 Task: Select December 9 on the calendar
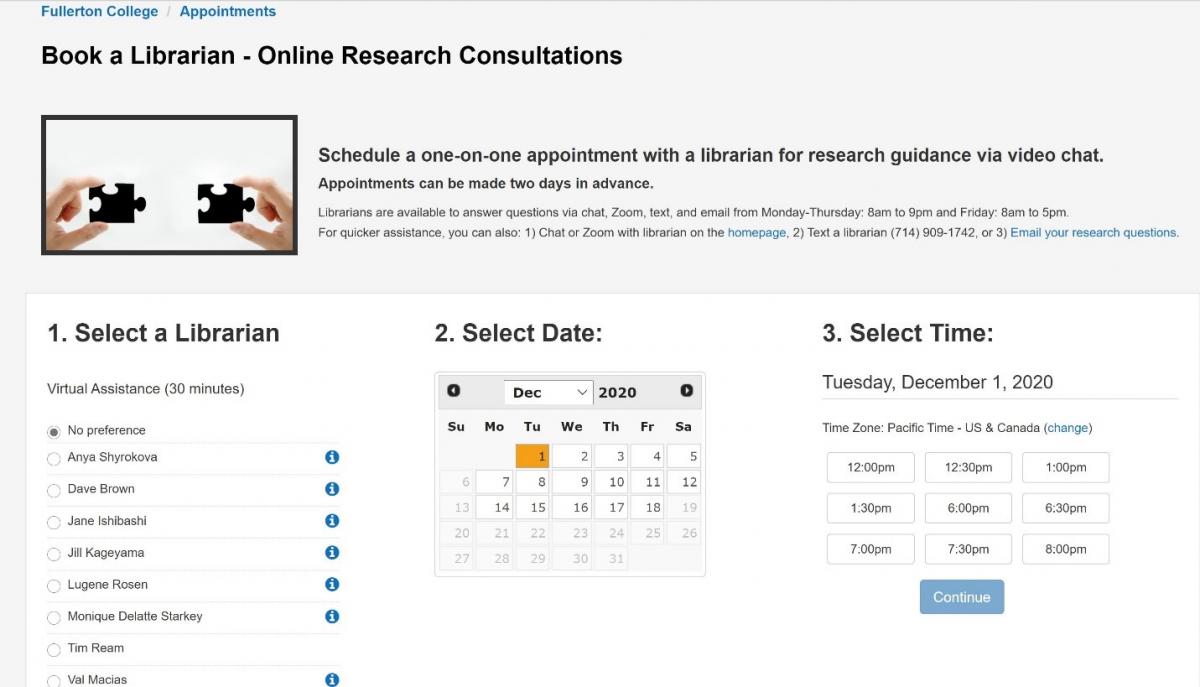[572, 482]
